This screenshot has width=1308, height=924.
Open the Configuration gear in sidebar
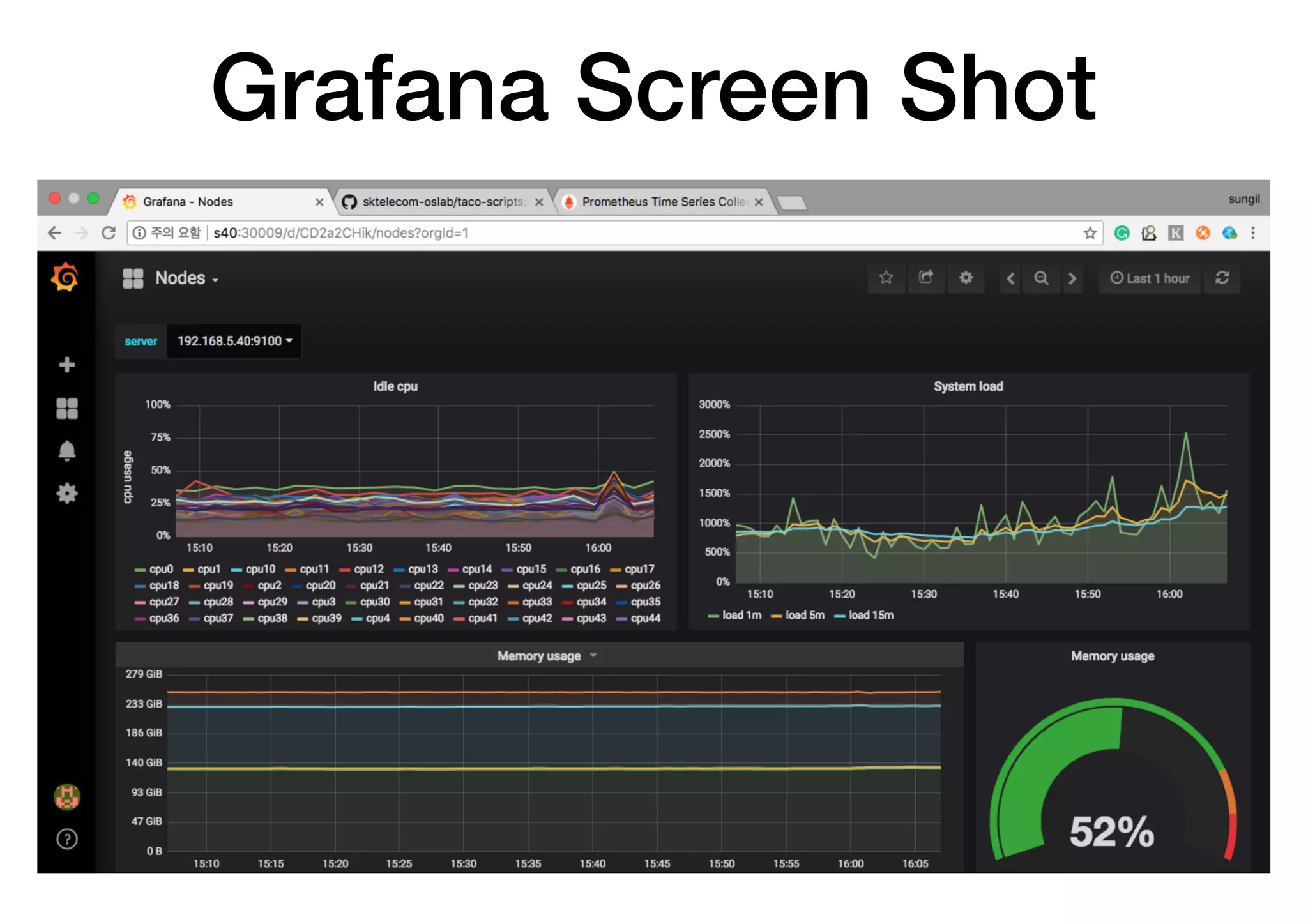[67, 493]
